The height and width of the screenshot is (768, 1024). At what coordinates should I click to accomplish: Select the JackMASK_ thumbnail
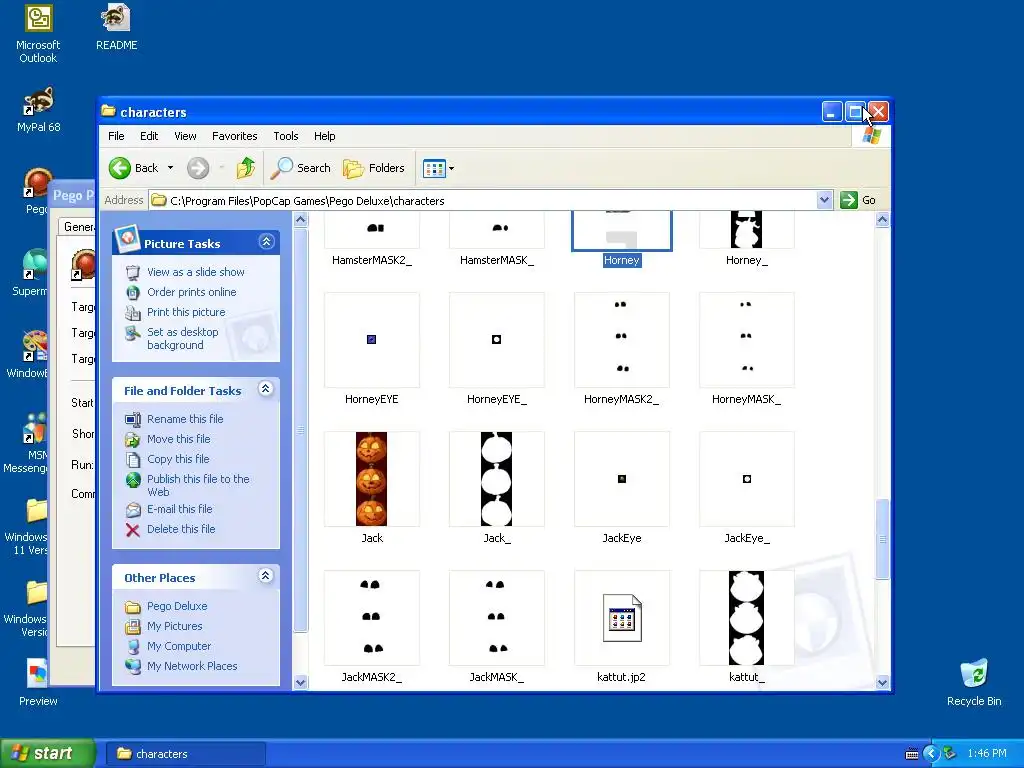[496, 618]
